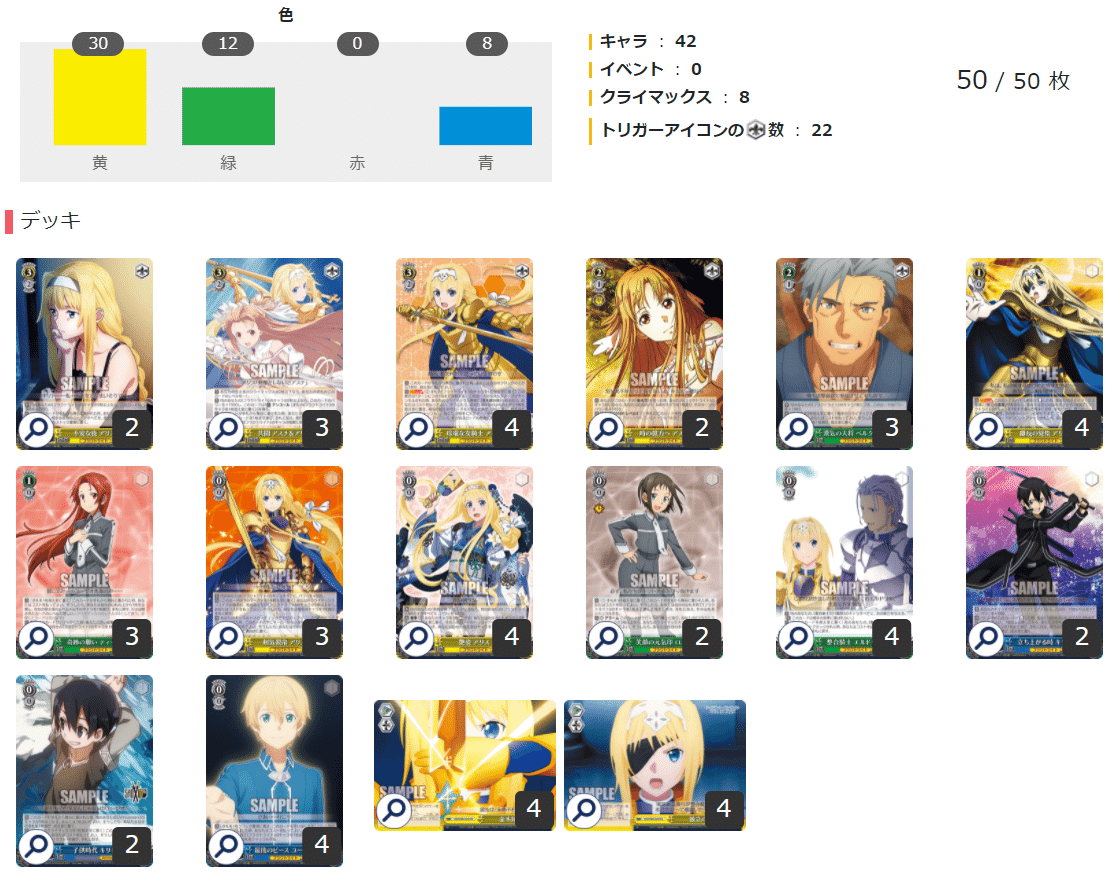This screenshot has height=875, width=1112.
Task: Open the Alice with purple knight card
Action: click(x=844, y=562)
